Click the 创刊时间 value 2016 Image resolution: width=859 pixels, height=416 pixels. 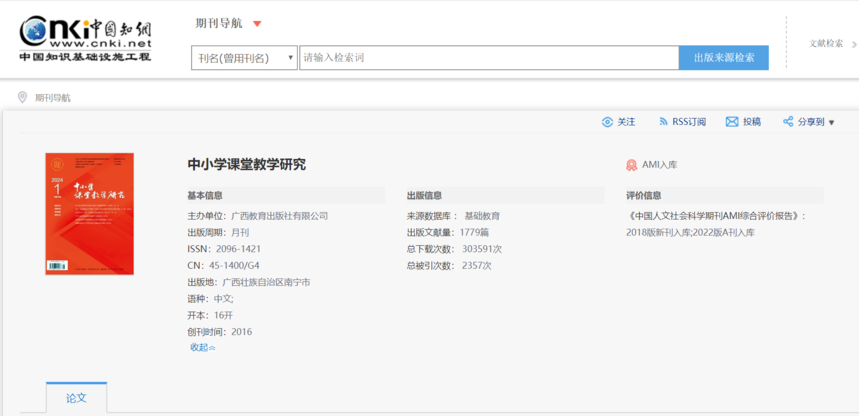(242, 332)
